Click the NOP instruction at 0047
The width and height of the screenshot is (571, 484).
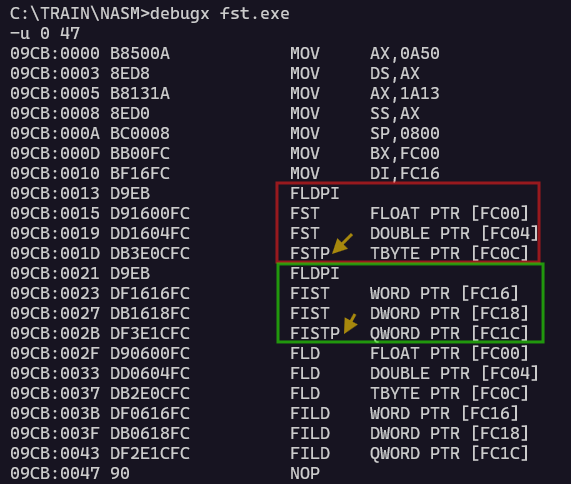click(x=305, y=473)
